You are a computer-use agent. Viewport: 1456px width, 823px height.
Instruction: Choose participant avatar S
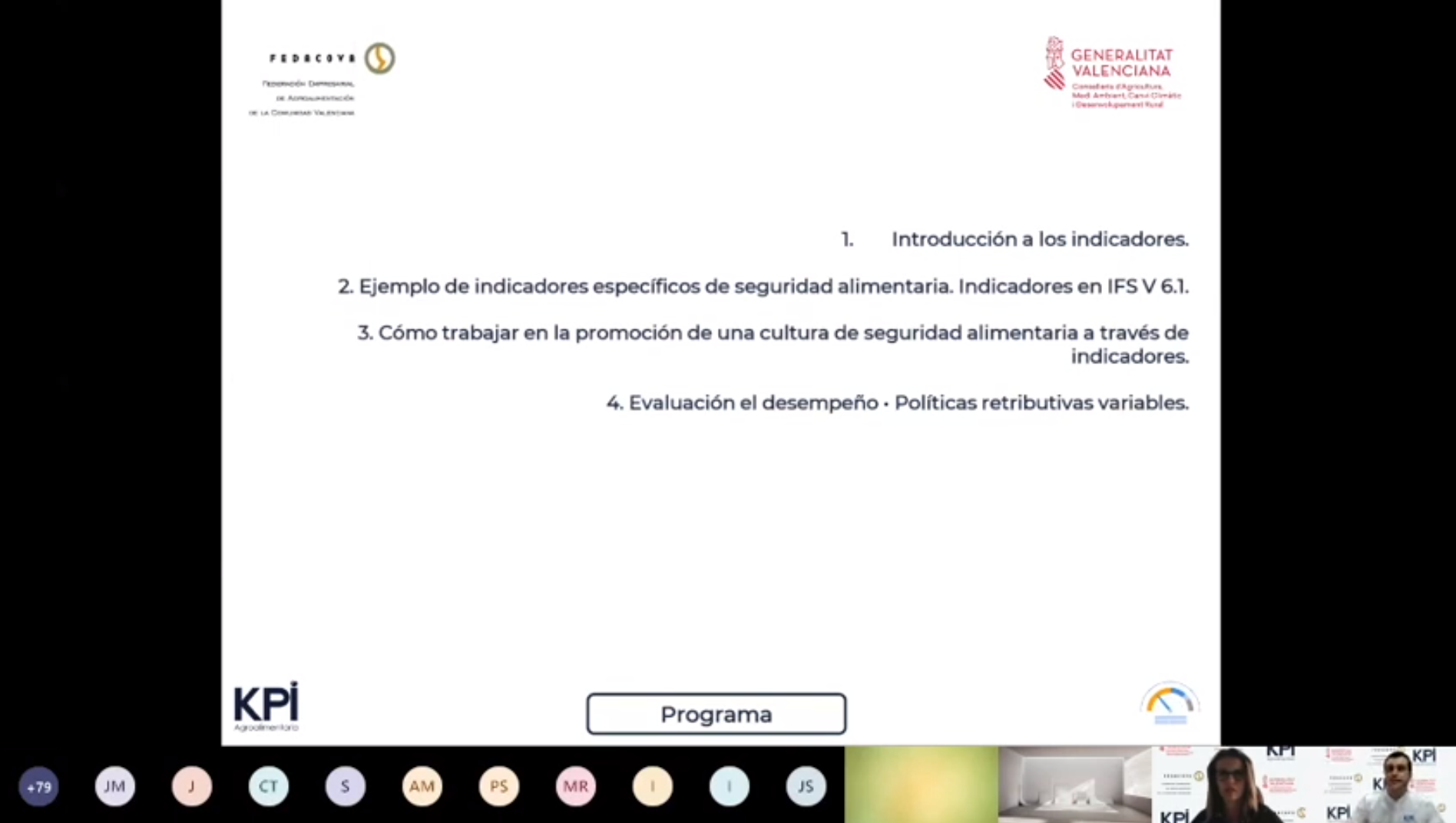click(346, 786)
